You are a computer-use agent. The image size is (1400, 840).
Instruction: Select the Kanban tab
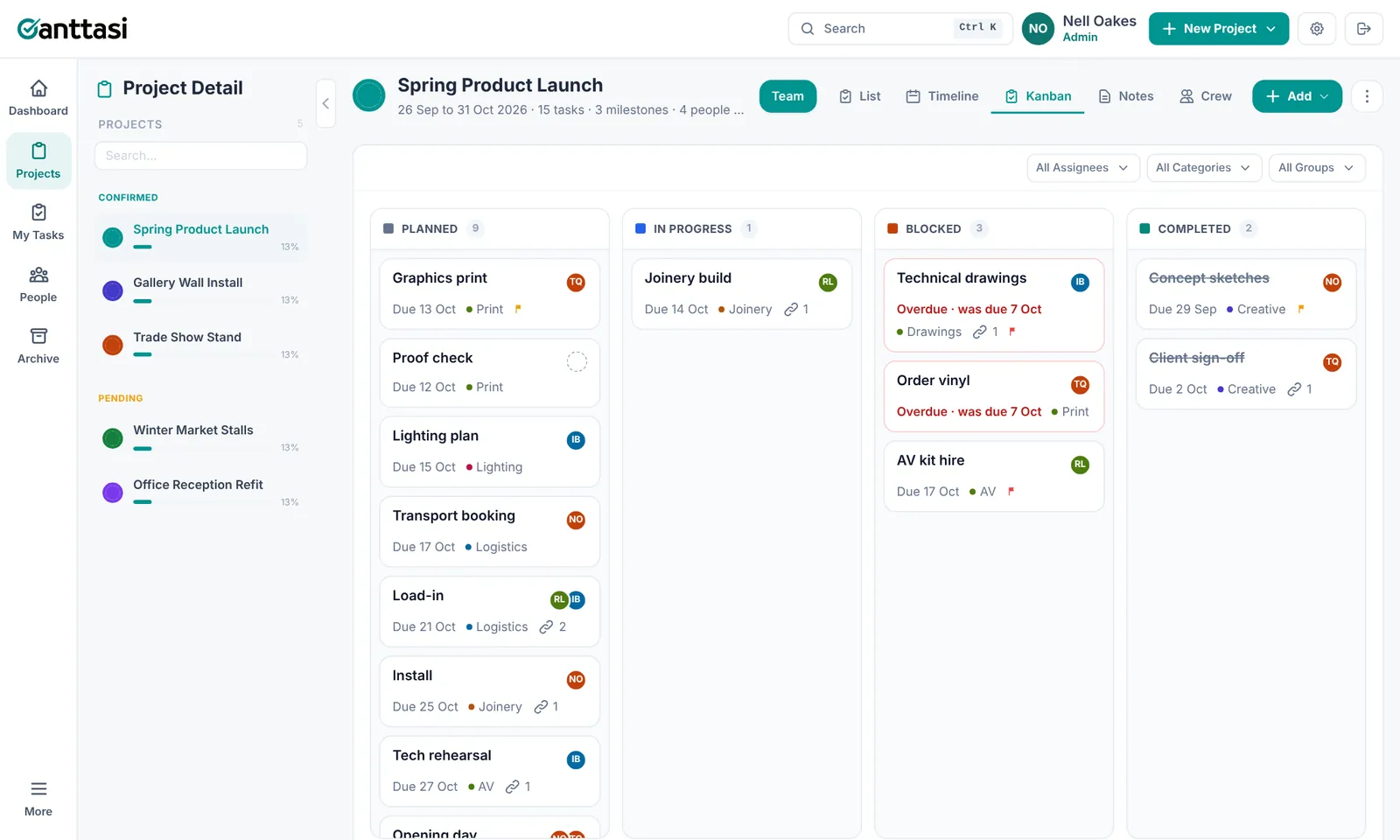point(1038,96)
